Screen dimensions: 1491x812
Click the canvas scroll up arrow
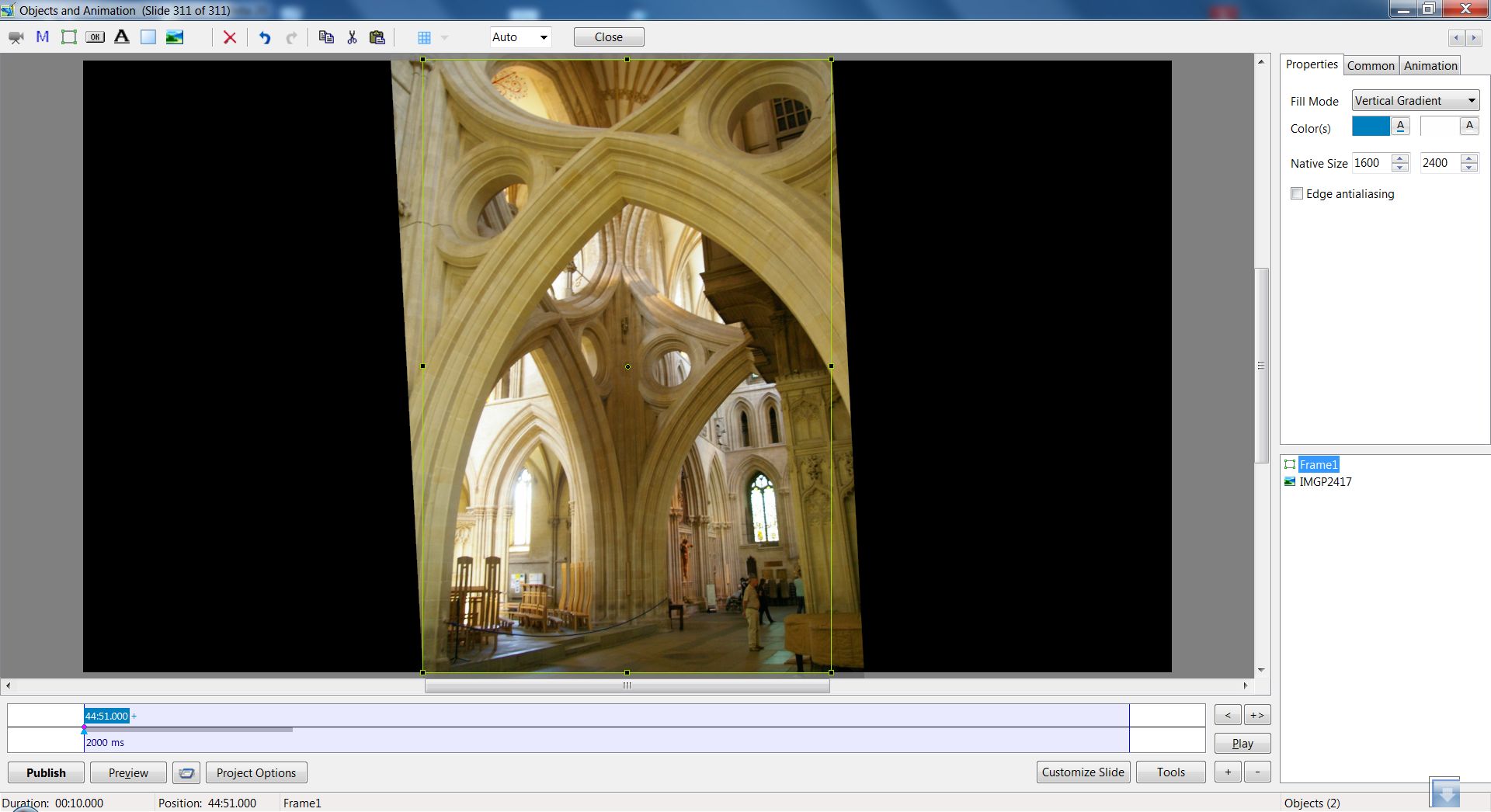(1261, 61)
